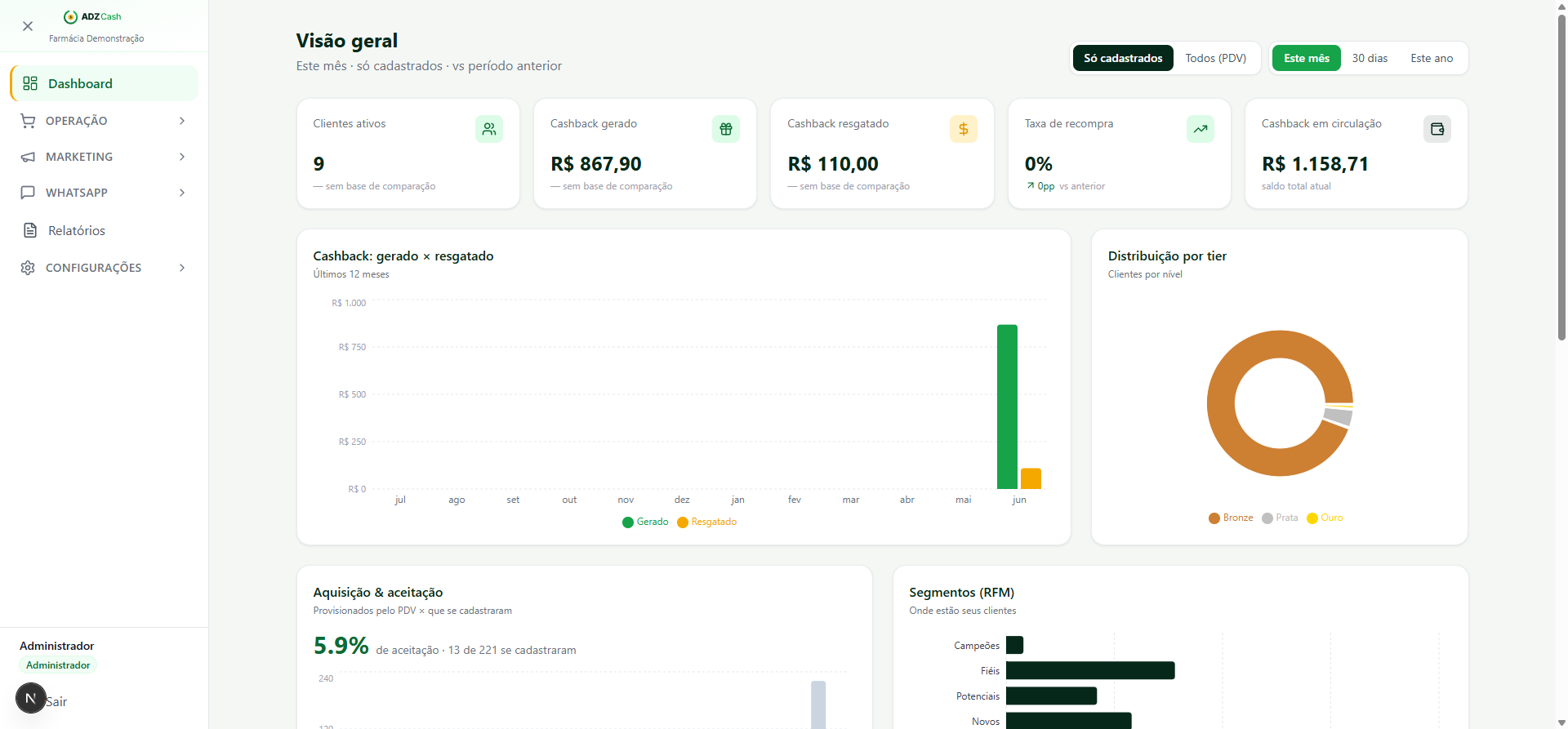Expand the MARKETING section chevron

point(182,157)
